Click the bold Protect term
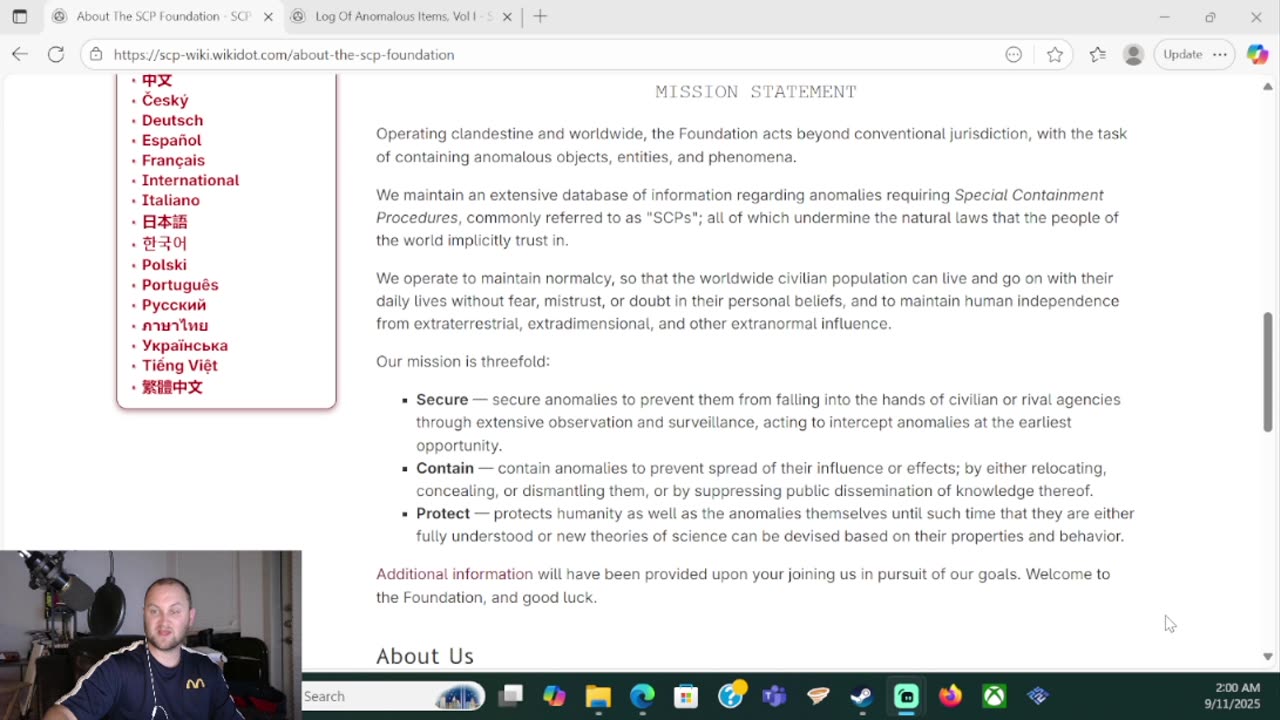 pyautogui.click(x=443, y=513)
